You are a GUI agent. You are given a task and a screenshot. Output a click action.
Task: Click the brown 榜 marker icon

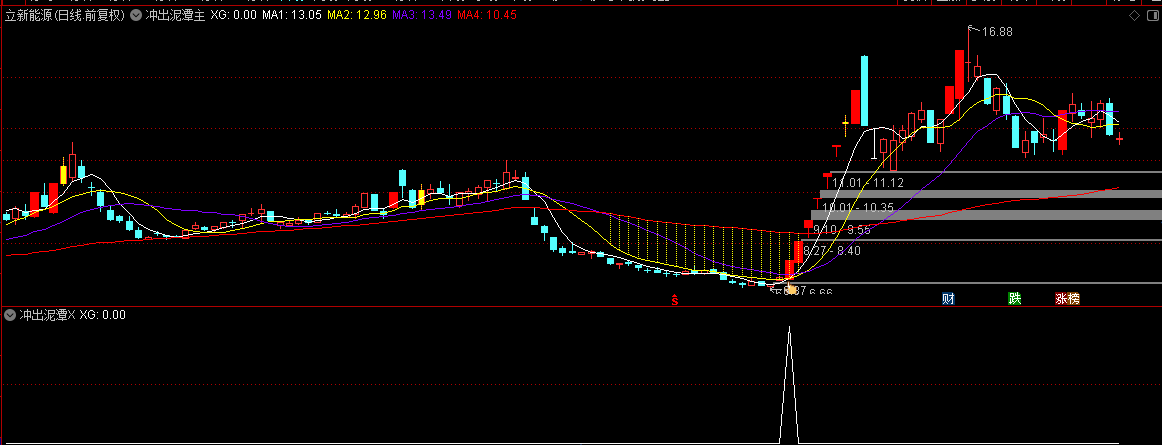(x=1074, y=299)
